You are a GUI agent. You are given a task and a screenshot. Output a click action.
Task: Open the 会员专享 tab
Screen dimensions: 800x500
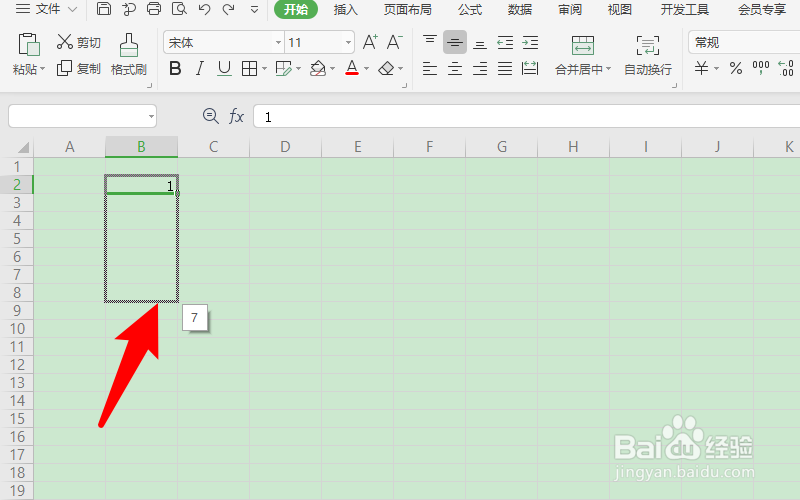click(762, 9)
